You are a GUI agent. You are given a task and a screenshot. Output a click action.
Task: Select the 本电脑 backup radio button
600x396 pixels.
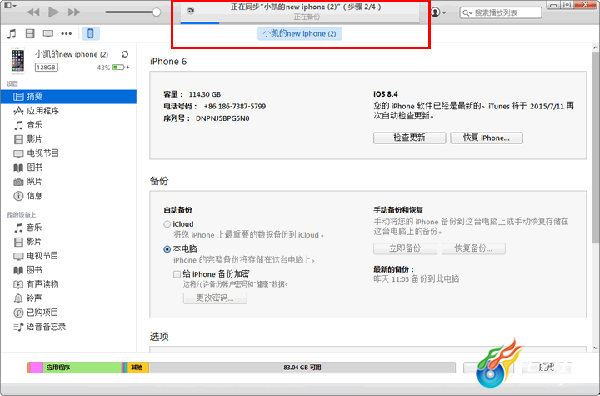(167, 249)
